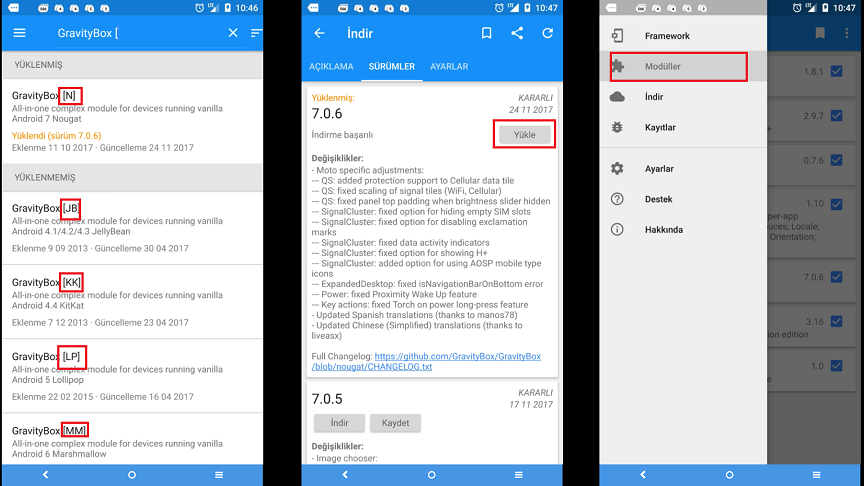Open hamburger menu in GravityBox search screen
The image size is (864, 486).
pos(20,33)
